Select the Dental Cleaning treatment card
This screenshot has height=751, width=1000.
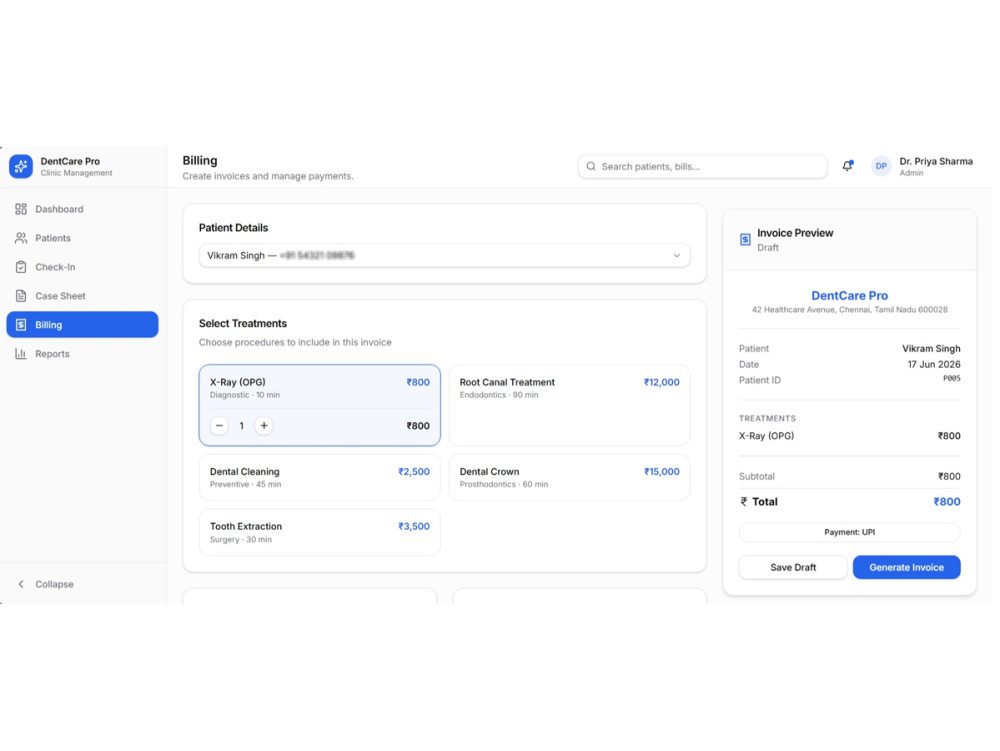point(320,478)
